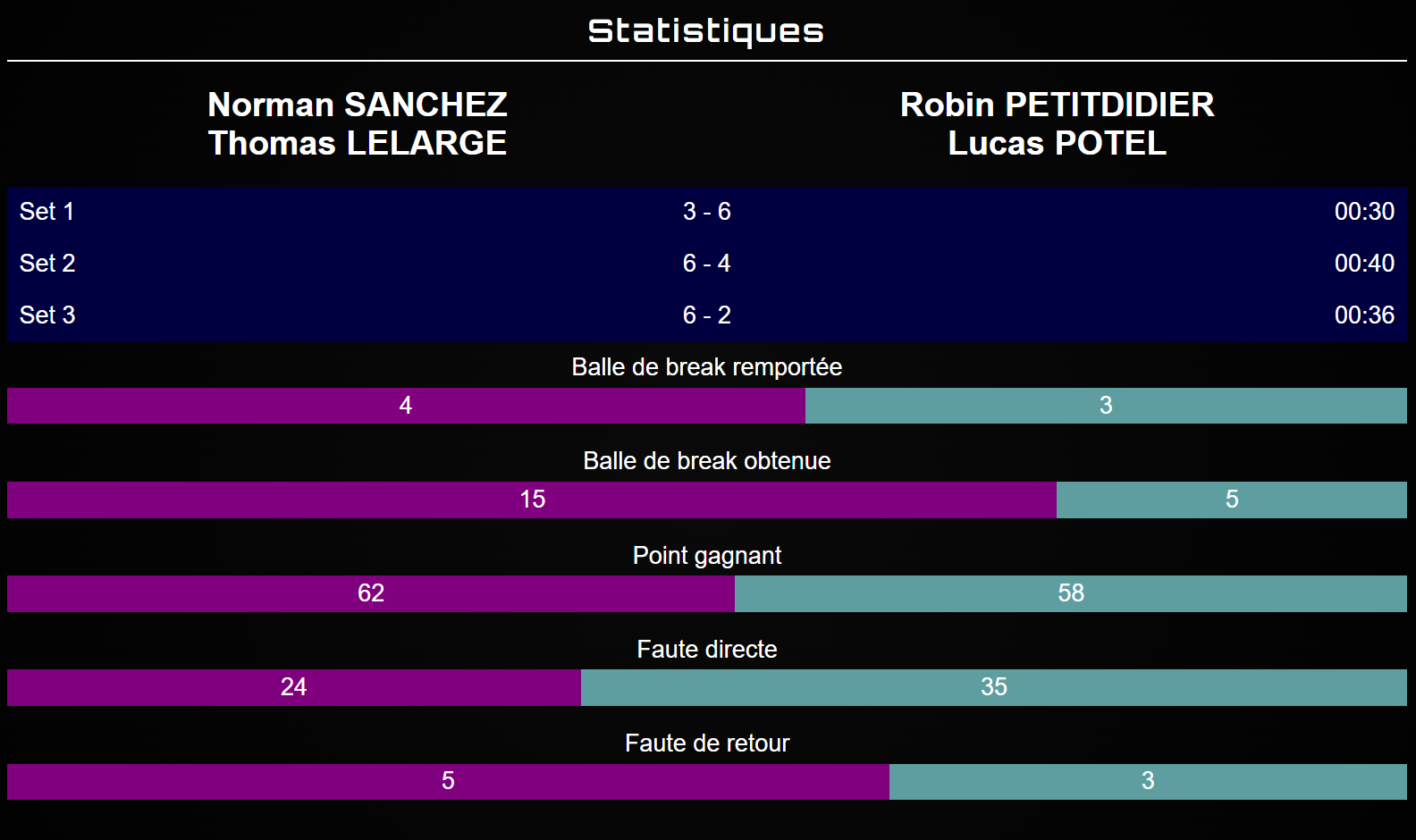1416x840 pixels.
Task: Click the Set 3 duration 00:36
Action: click(x=1363, y=315)
